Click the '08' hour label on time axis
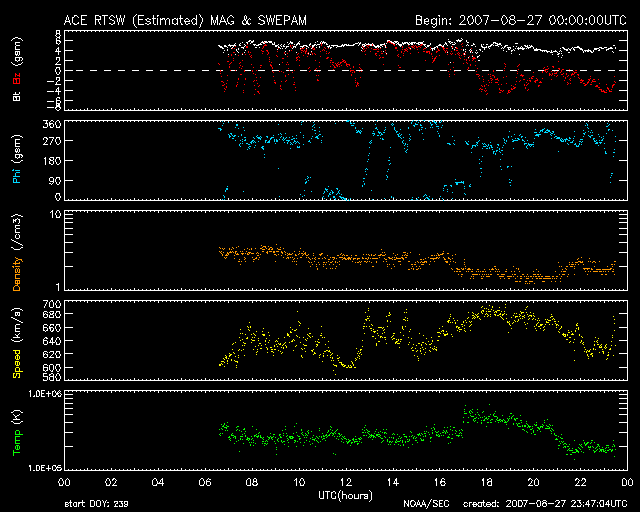Screen dimensions: 640x512 (x=252, y=483)
